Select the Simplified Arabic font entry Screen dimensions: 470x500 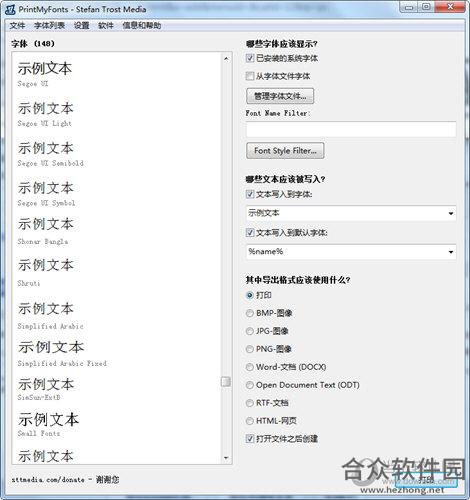pos(51,316)
